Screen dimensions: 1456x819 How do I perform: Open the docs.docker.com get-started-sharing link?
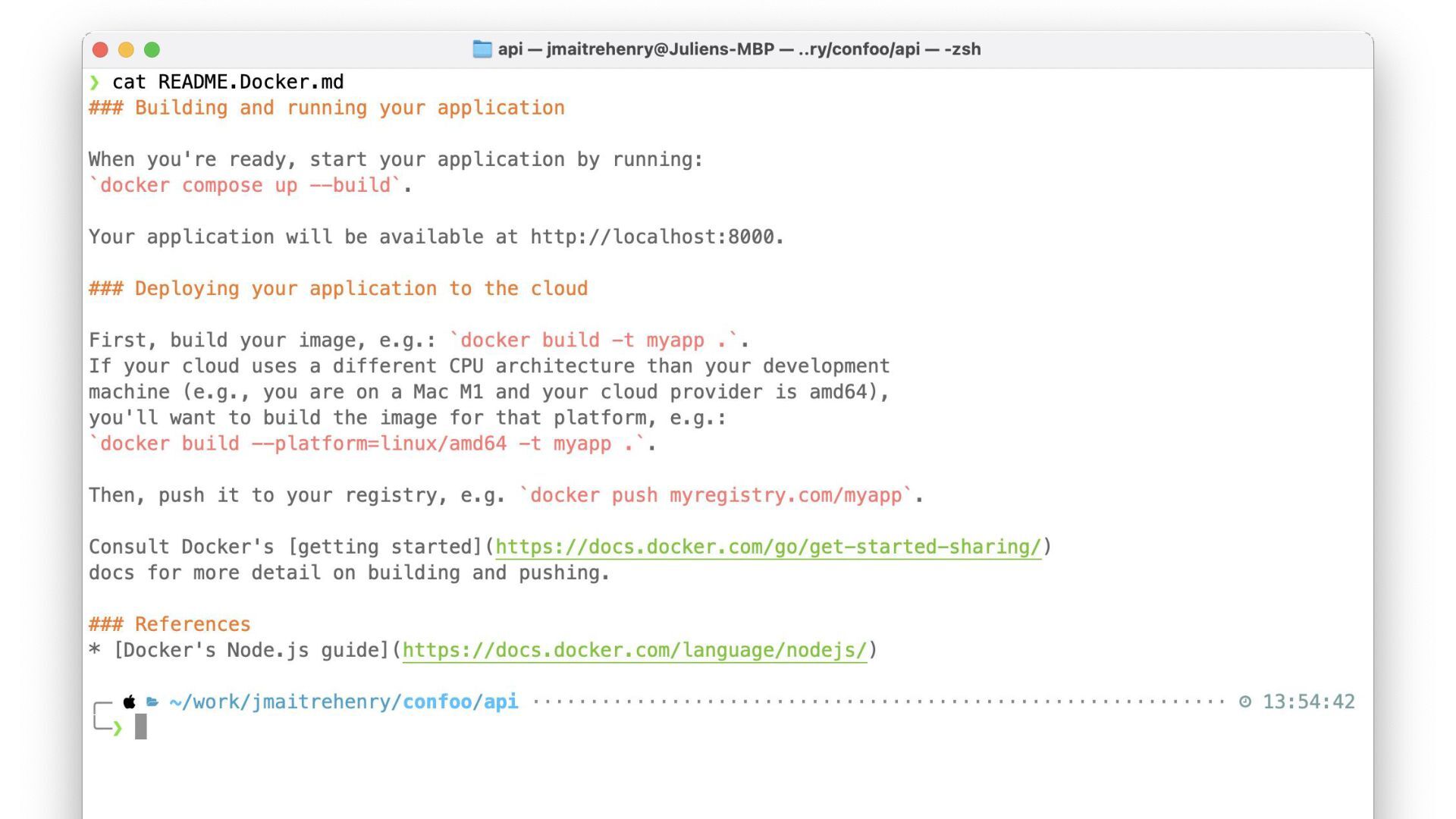[768, 547]
